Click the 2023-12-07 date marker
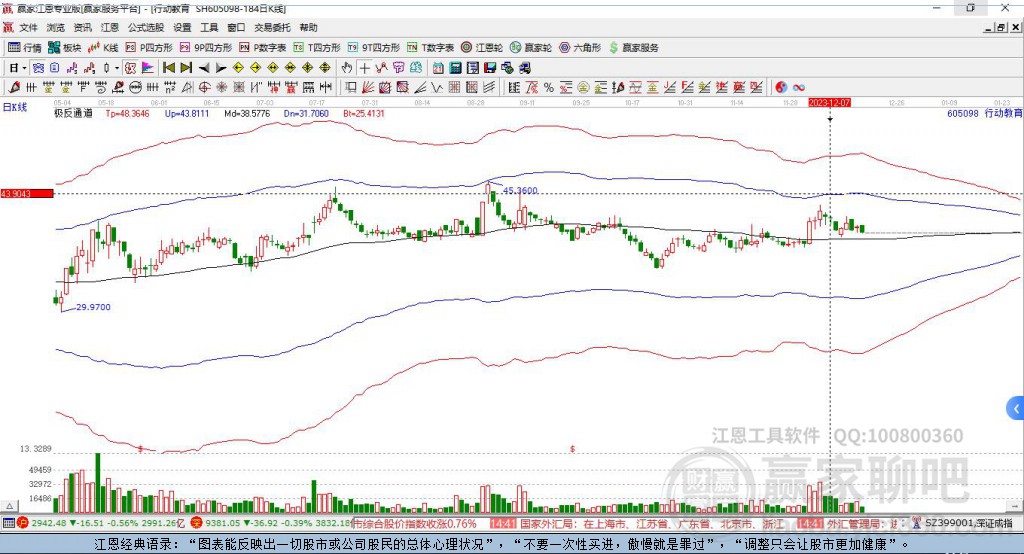 pyautogui.click(x=829, y=103)
